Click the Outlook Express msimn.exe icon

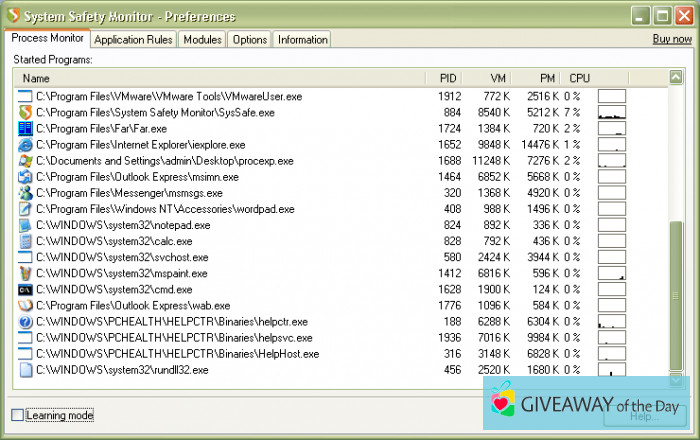26,177
